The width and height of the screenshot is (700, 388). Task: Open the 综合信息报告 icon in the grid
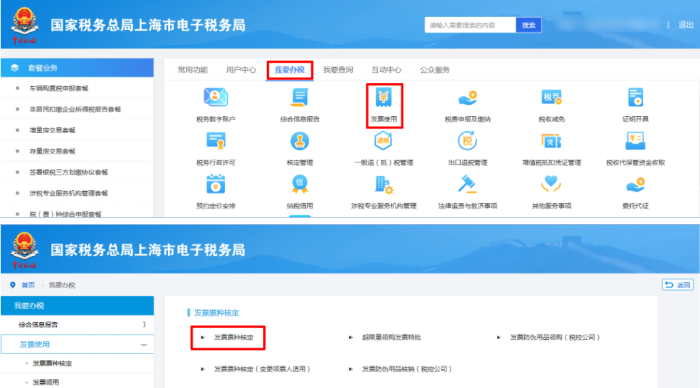click(300, 97)
